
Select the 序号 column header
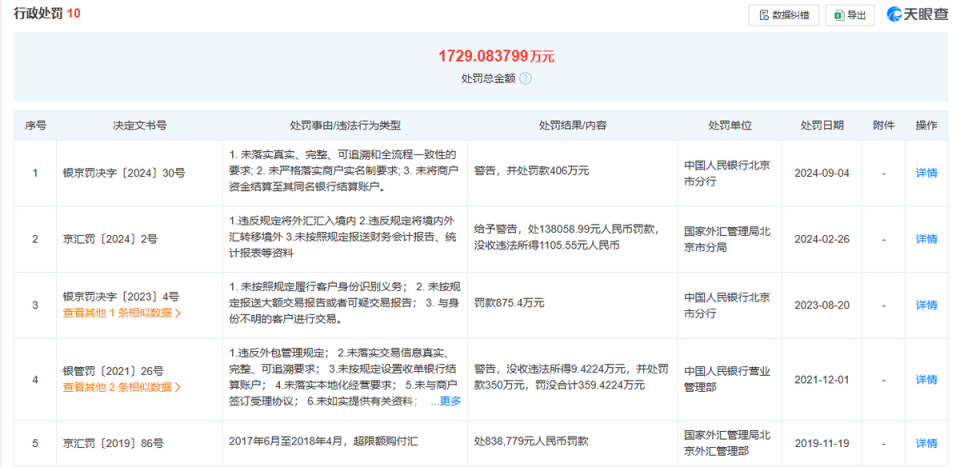[x=36, y=125]
